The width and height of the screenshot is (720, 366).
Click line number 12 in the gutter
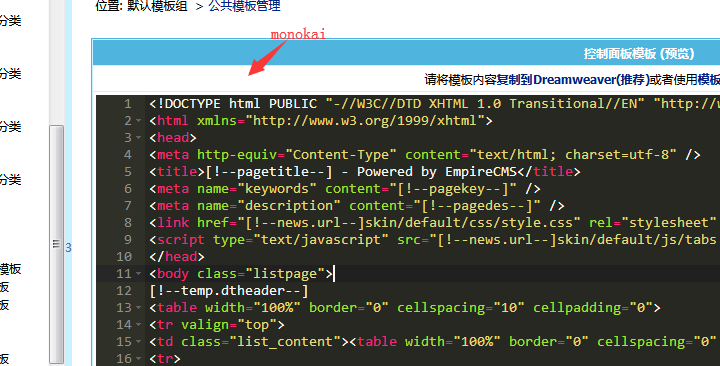[x=124, y=291]
